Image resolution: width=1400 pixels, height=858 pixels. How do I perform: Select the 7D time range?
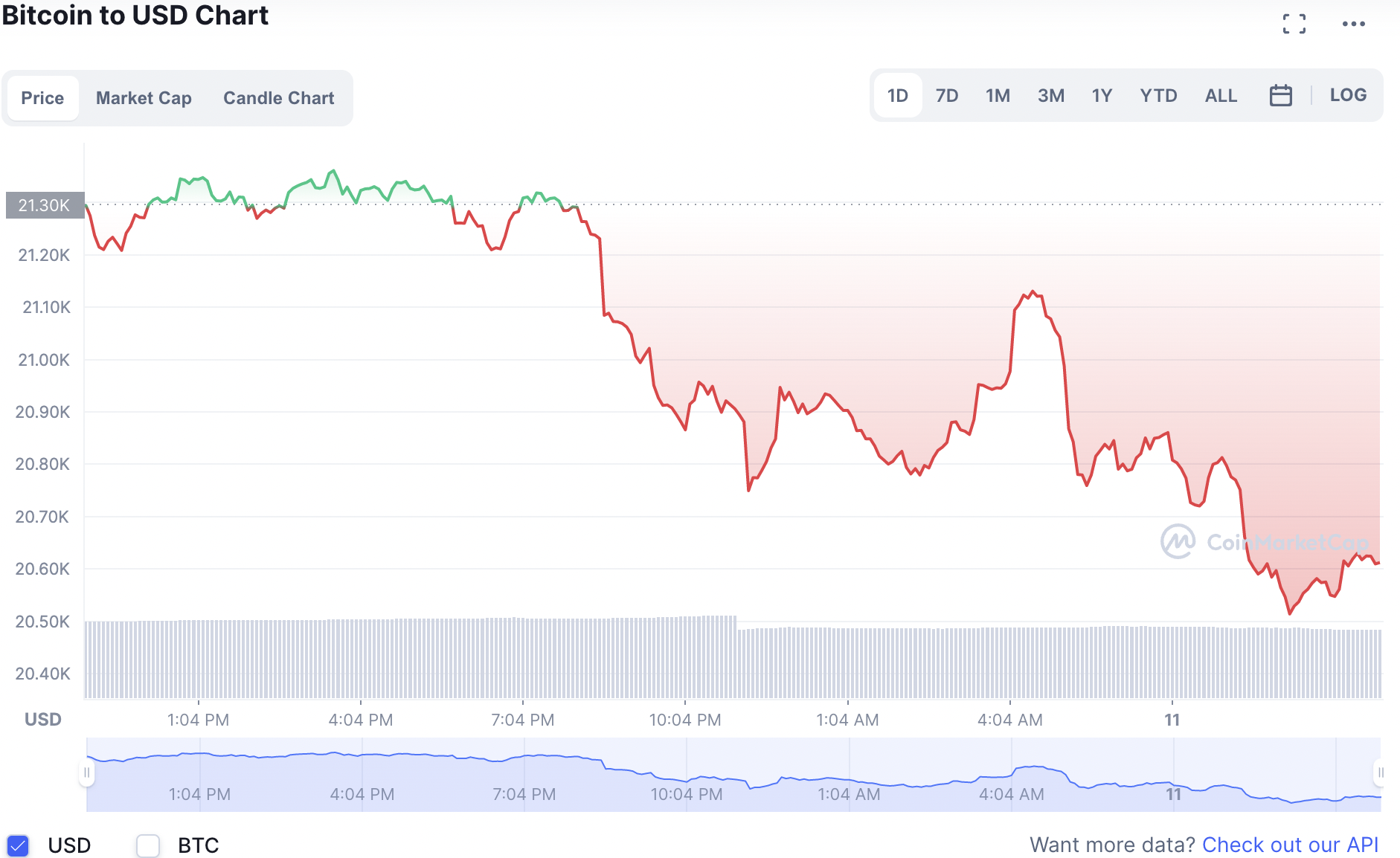(x=947, y=95)
